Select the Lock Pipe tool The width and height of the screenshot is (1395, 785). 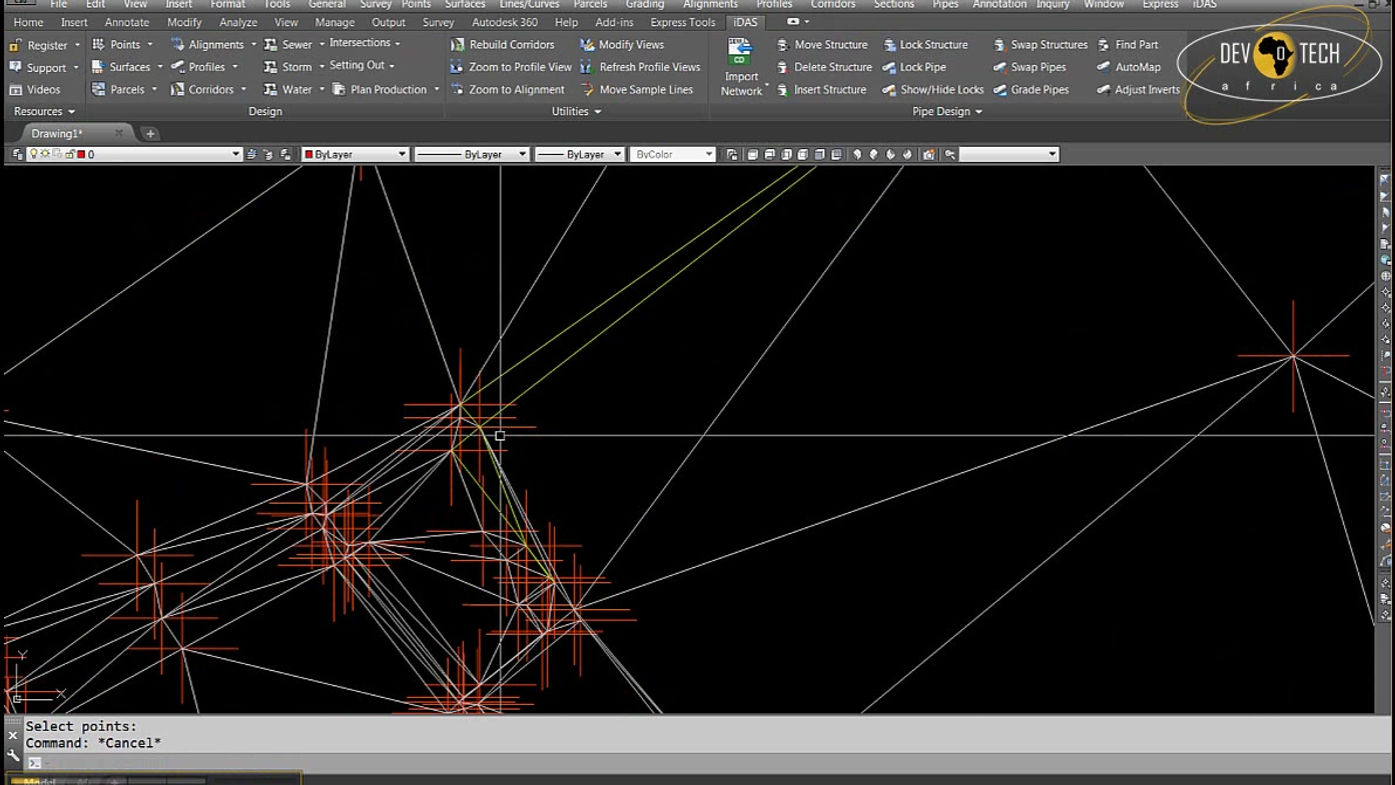913,67
